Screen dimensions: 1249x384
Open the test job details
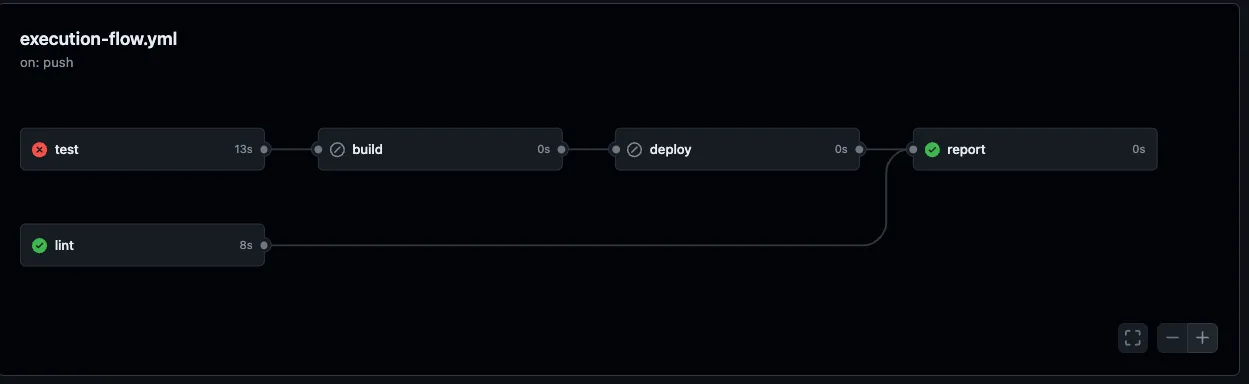coord(142,149)
